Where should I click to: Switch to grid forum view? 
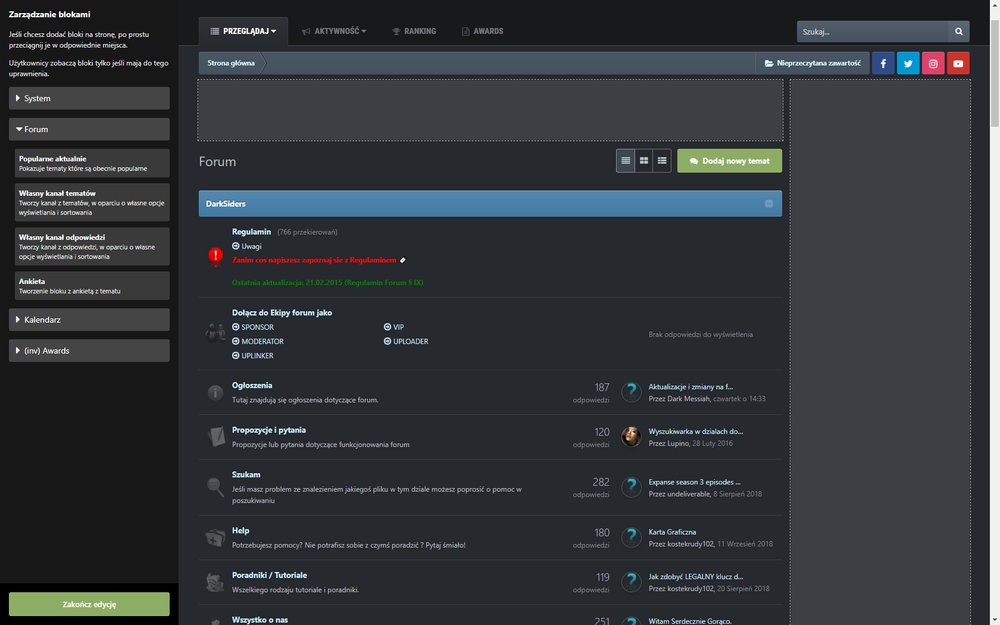(x=644, y=160)
